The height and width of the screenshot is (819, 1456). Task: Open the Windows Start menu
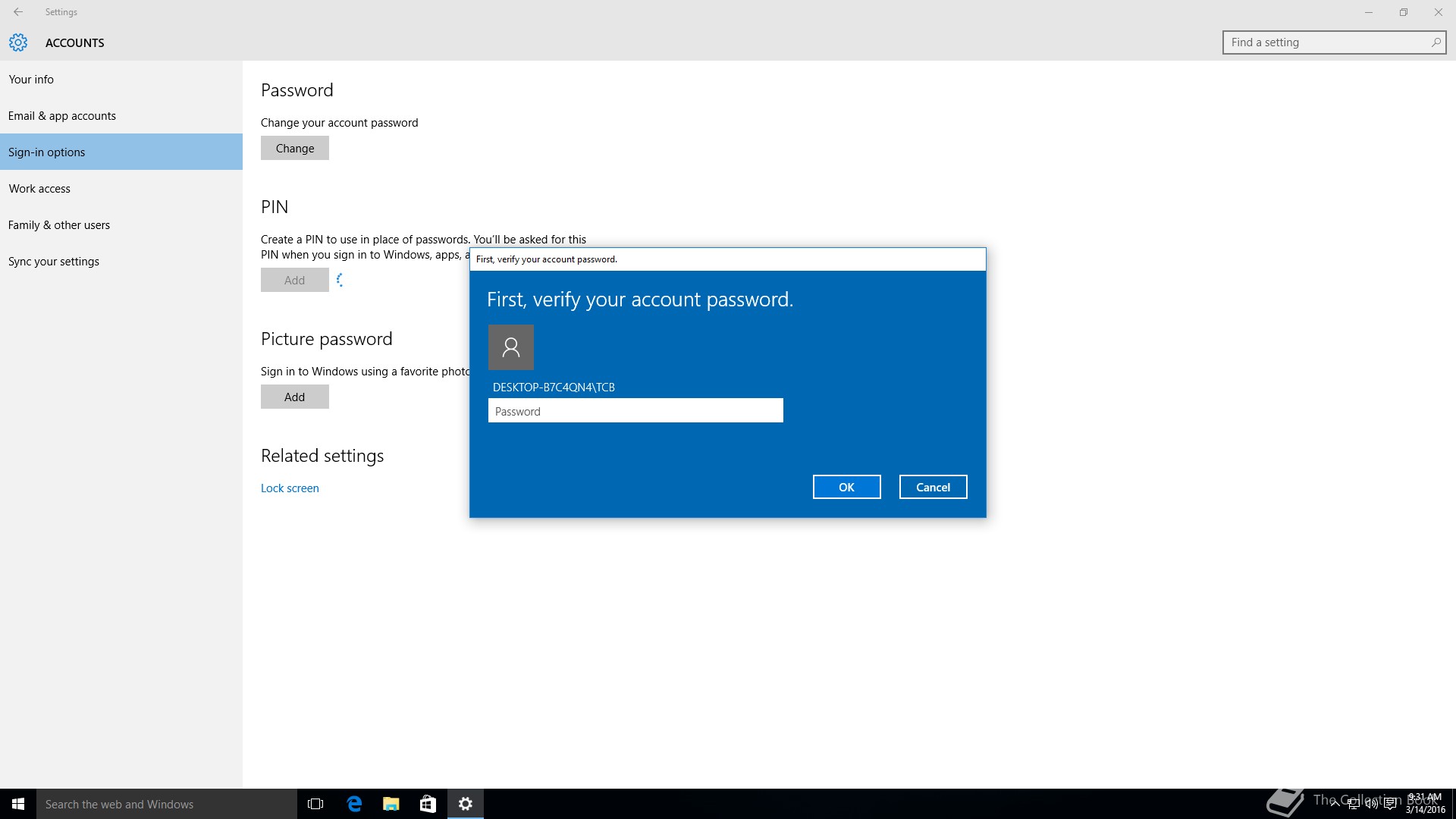(18, 804)
